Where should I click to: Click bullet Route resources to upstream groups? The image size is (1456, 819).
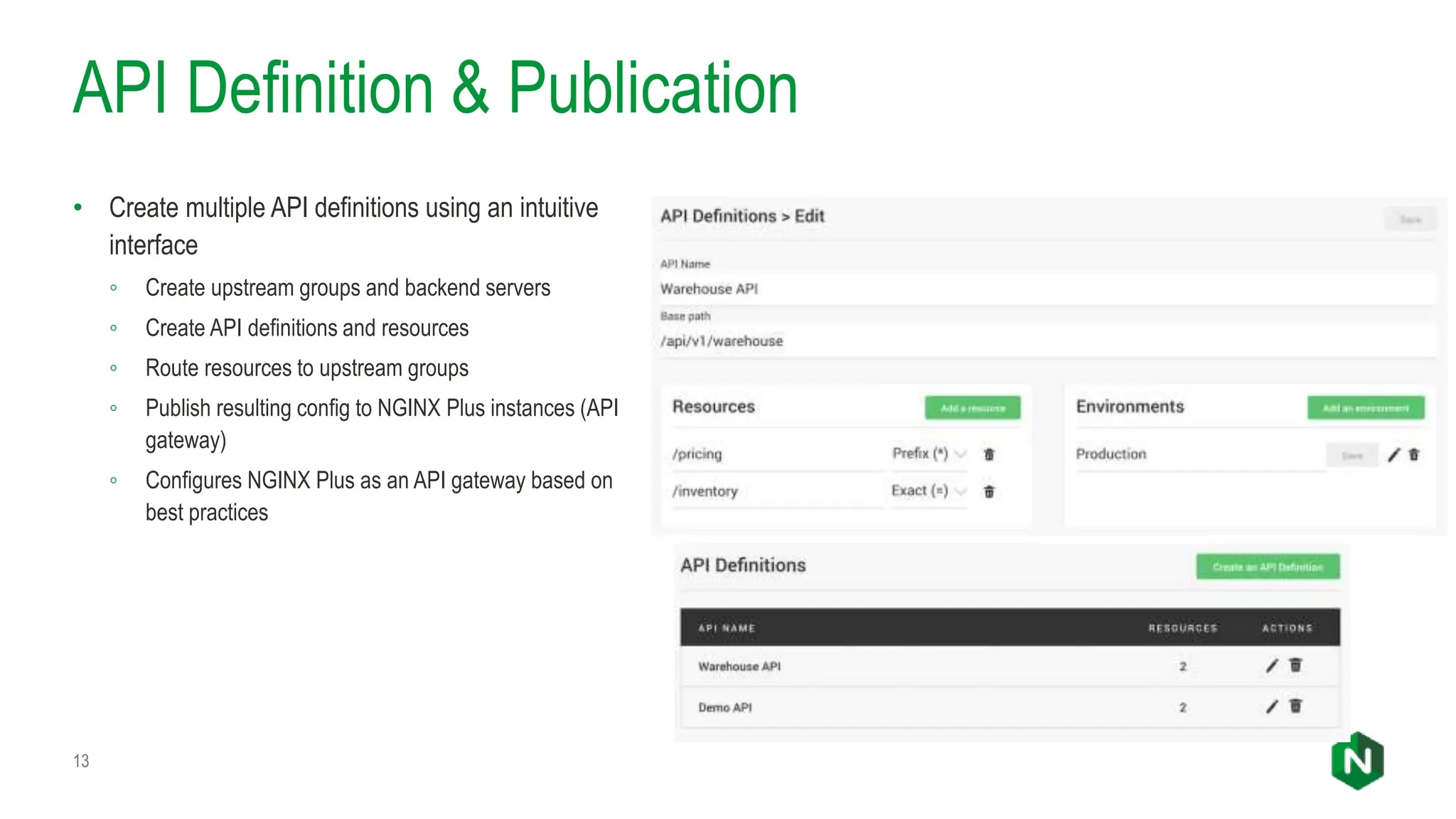307,368
